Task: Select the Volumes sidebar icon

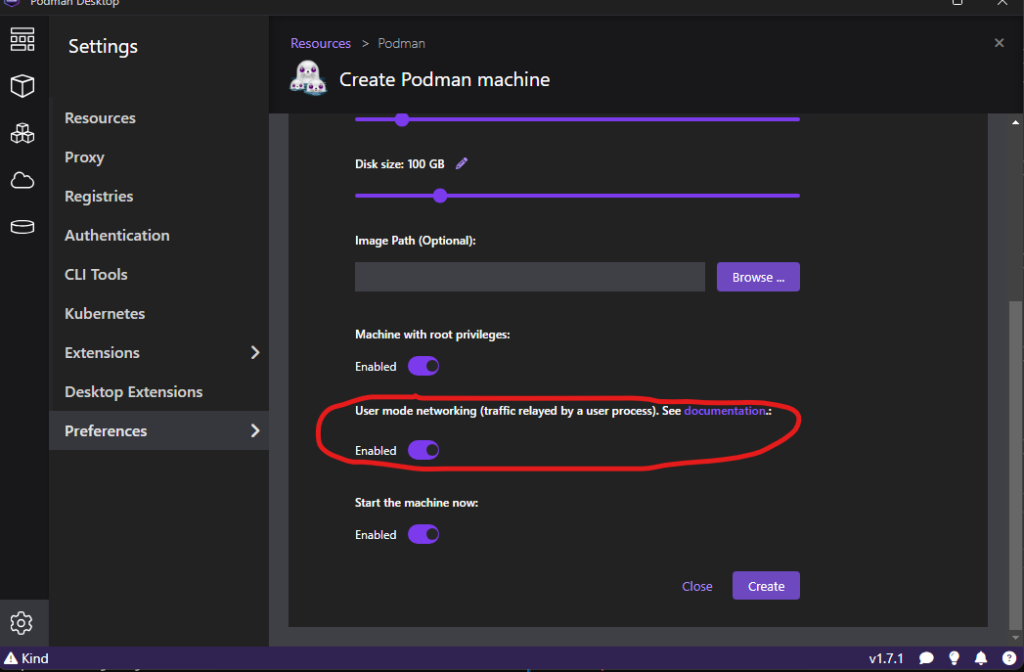Action: [x=23, y=227]
